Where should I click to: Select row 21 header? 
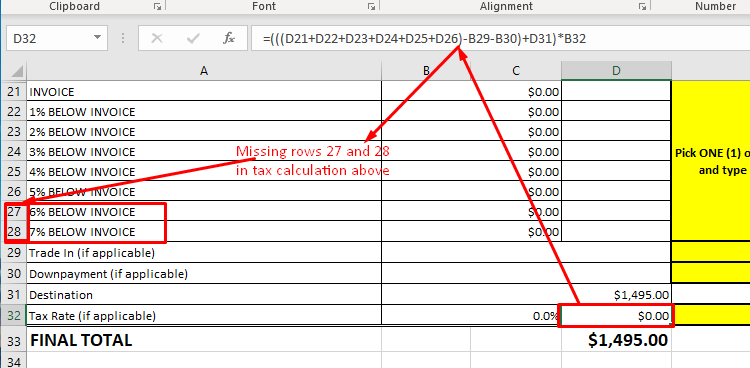pos(14,91)
